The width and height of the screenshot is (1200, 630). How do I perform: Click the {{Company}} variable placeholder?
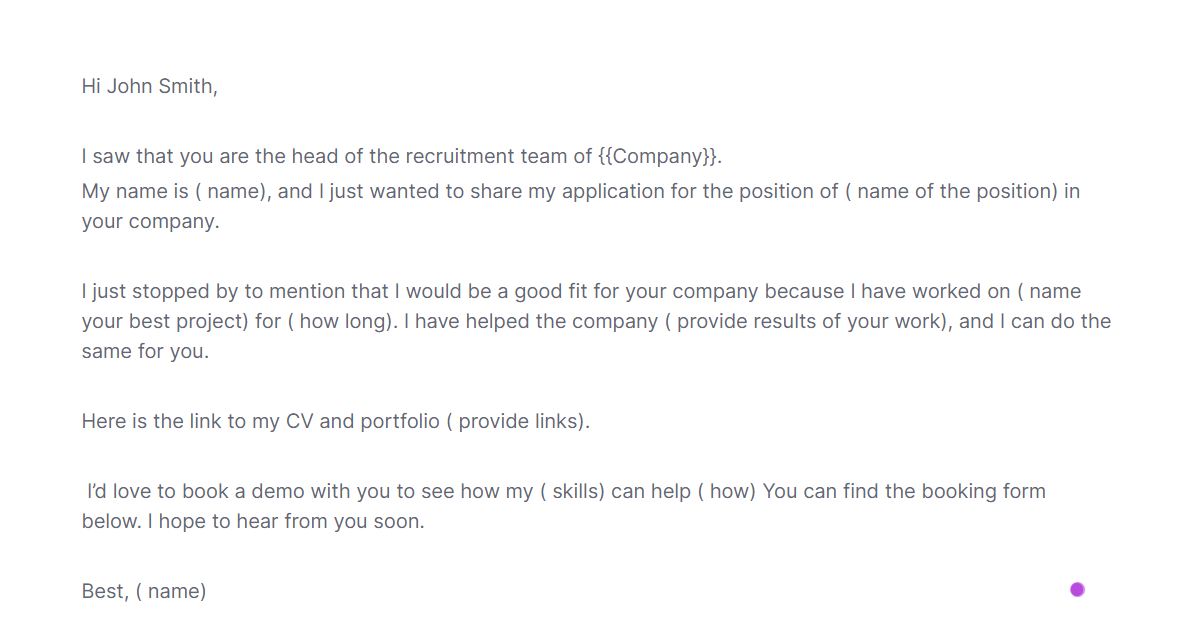click(x=659, y=156)
